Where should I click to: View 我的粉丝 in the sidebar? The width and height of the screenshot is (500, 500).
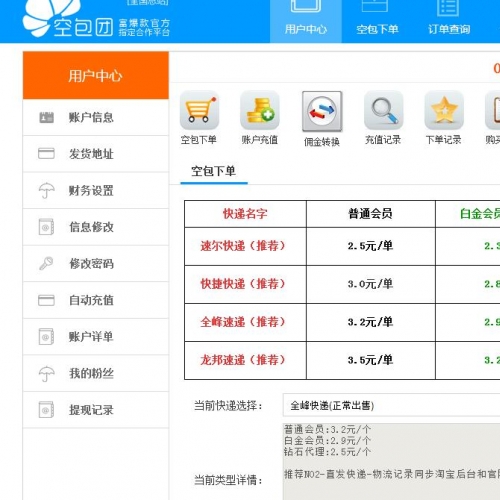coord(96,373)
